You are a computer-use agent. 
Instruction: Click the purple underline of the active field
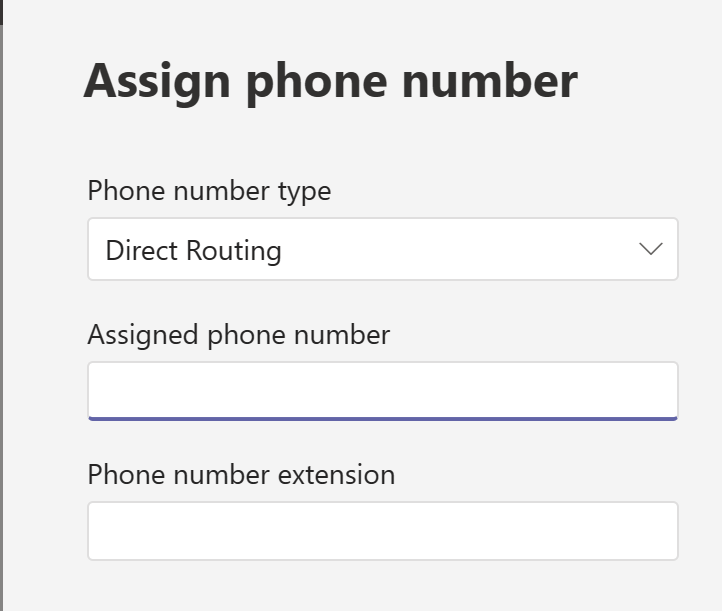[382, 418]
